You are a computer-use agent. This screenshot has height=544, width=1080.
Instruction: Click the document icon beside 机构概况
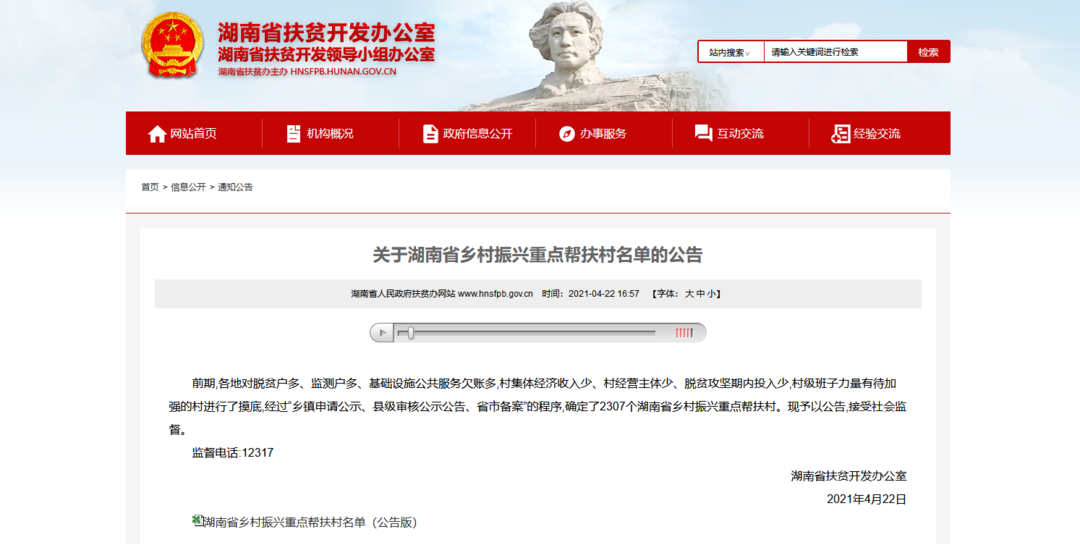(x=293, y=134)
